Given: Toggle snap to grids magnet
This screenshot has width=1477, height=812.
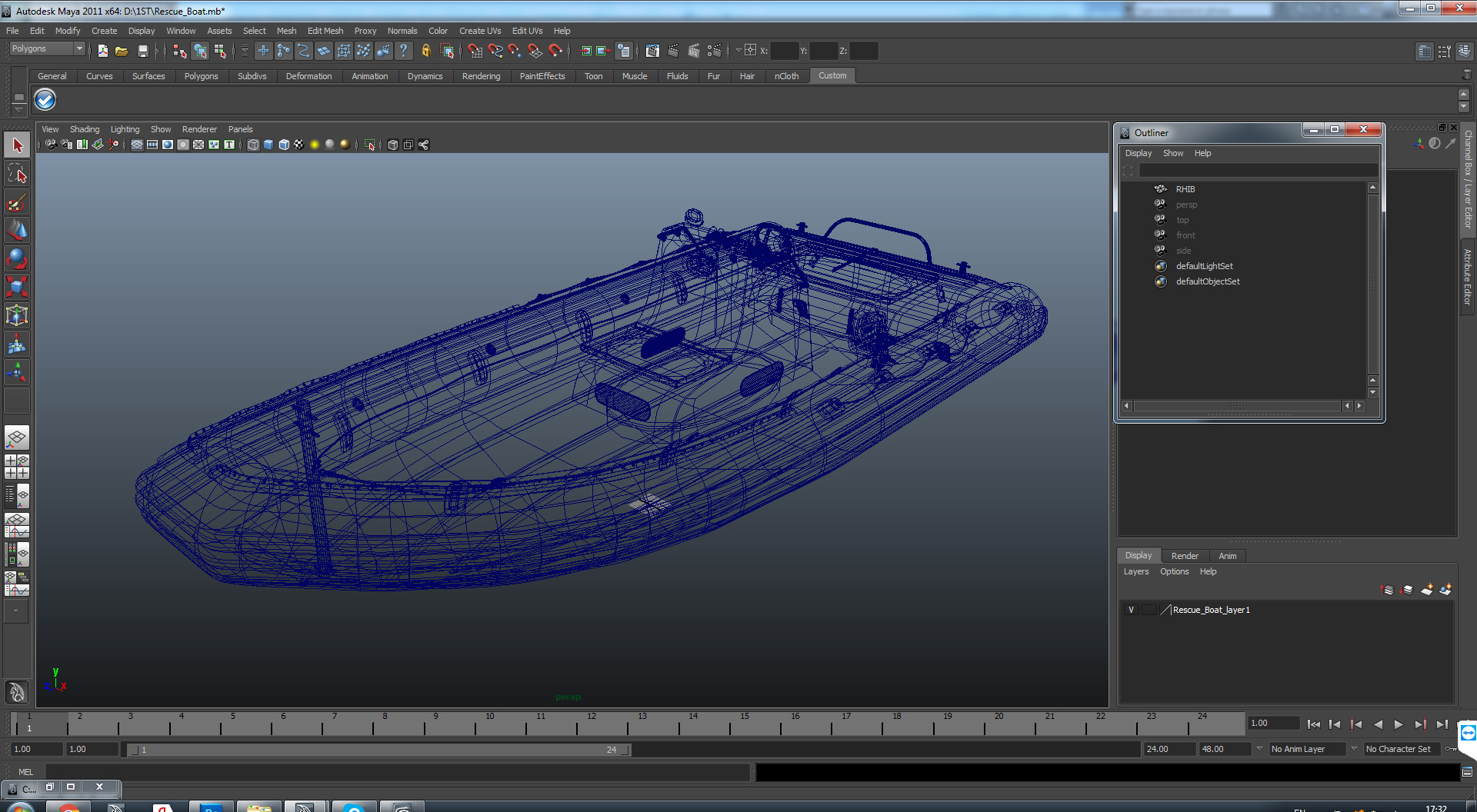Looking at the screenshot, I should (475, 51).
